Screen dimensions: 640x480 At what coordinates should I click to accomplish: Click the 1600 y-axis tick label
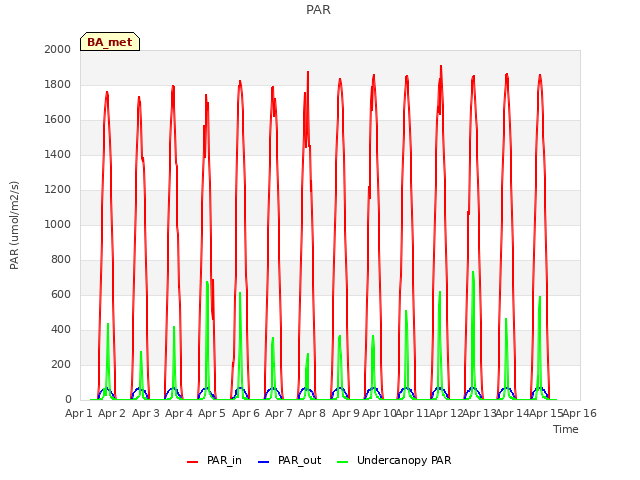tap(58, 120)
